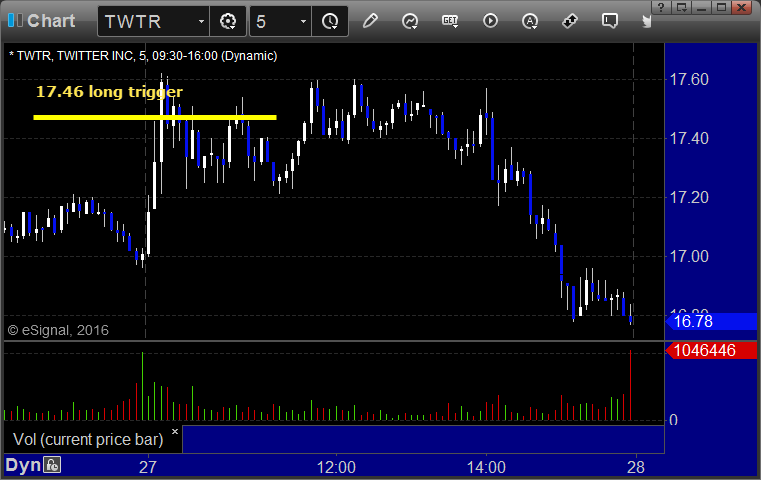
Task: Open the symbol settings gear icon
Action: click(228, 21)
